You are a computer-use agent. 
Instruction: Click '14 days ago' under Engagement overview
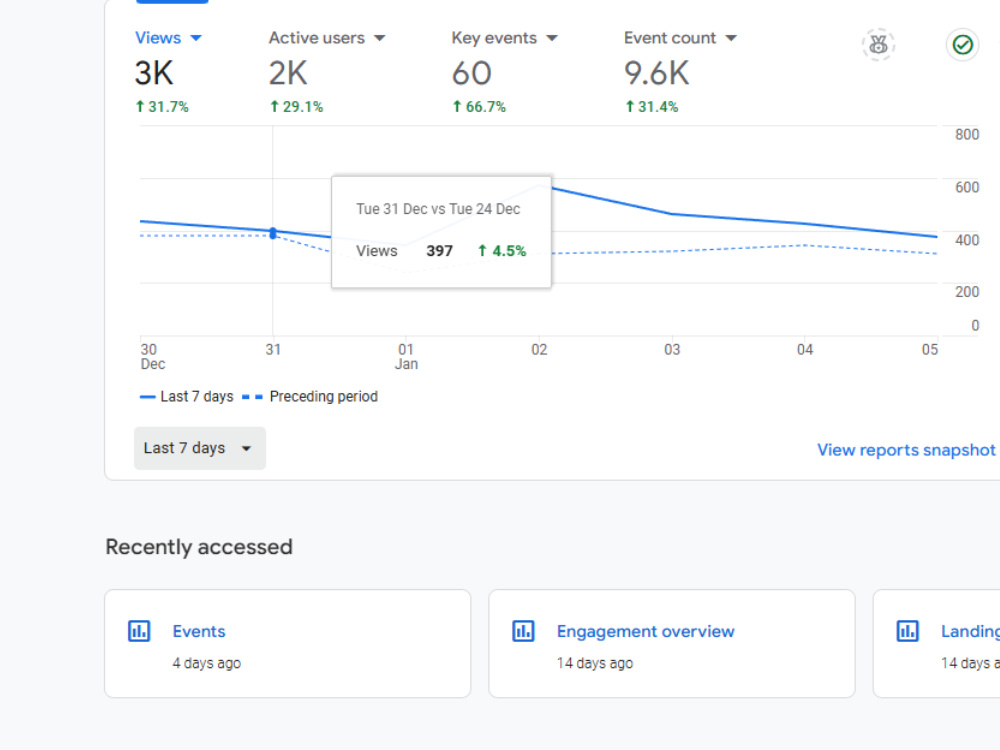[x=594, y=663]
